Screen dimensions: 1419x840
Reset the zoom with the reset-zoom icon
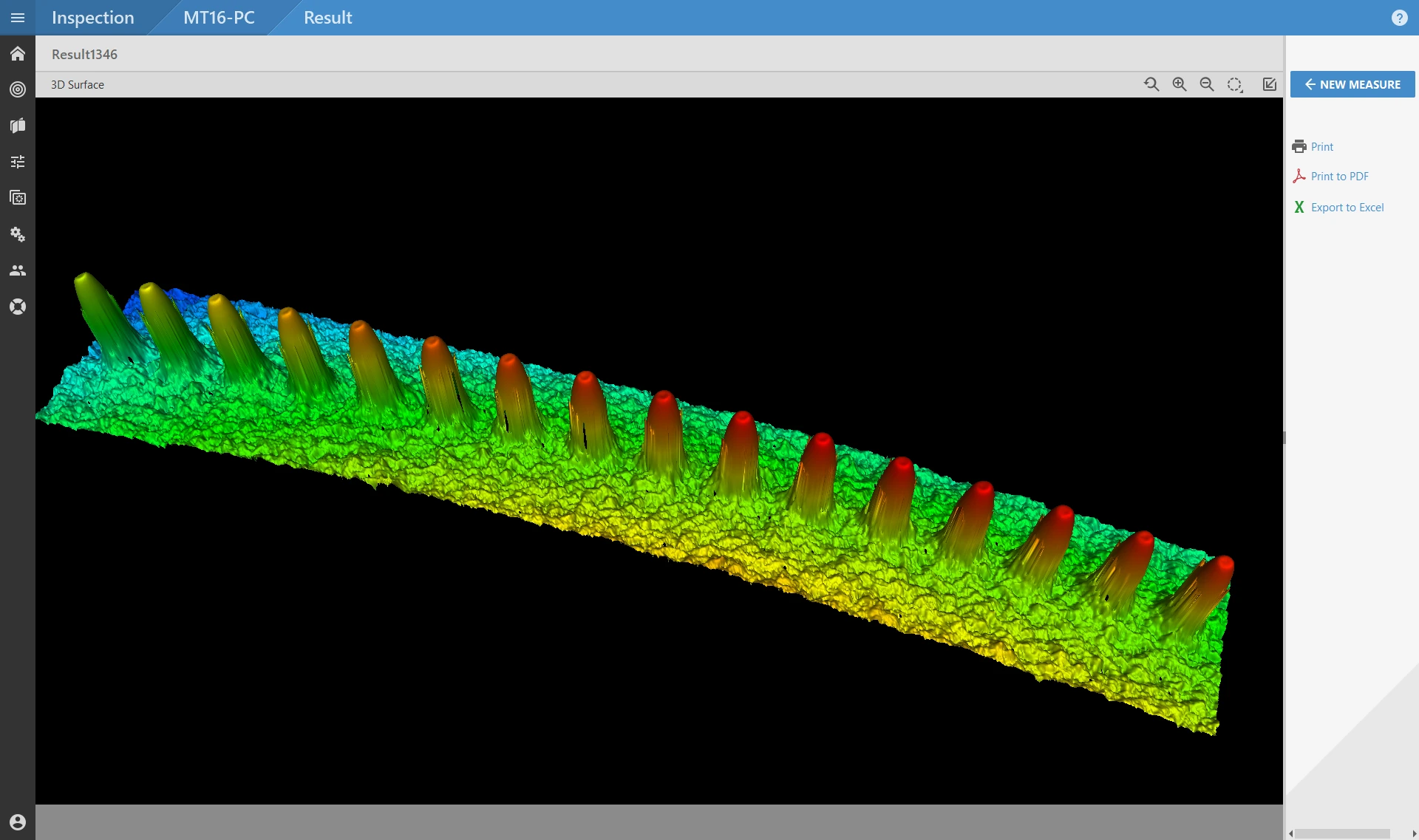click(x=1152, y=84)
